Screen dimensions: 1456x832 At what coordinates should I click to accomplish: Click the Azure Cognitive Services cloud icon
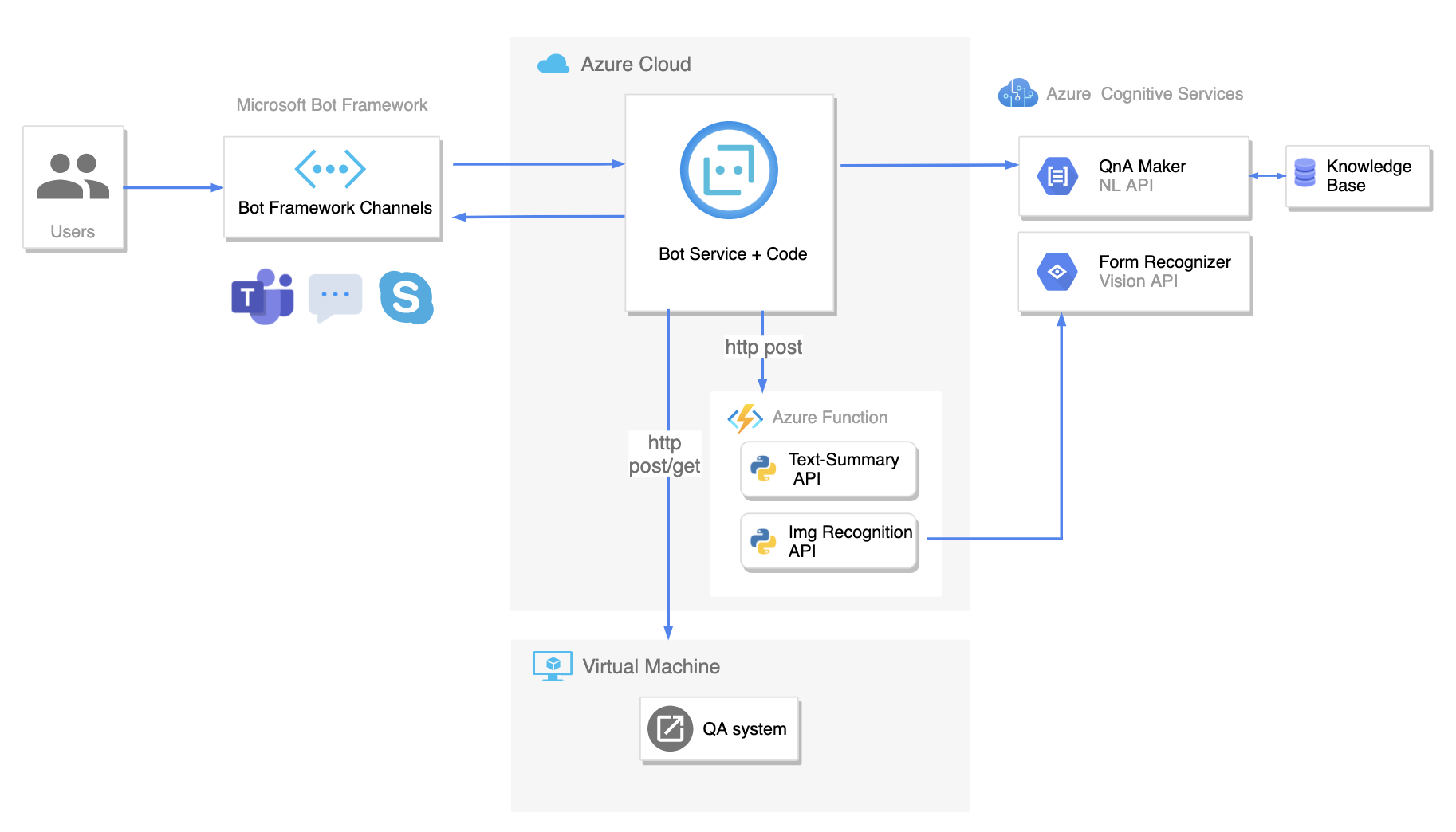tap(1017, 93)
